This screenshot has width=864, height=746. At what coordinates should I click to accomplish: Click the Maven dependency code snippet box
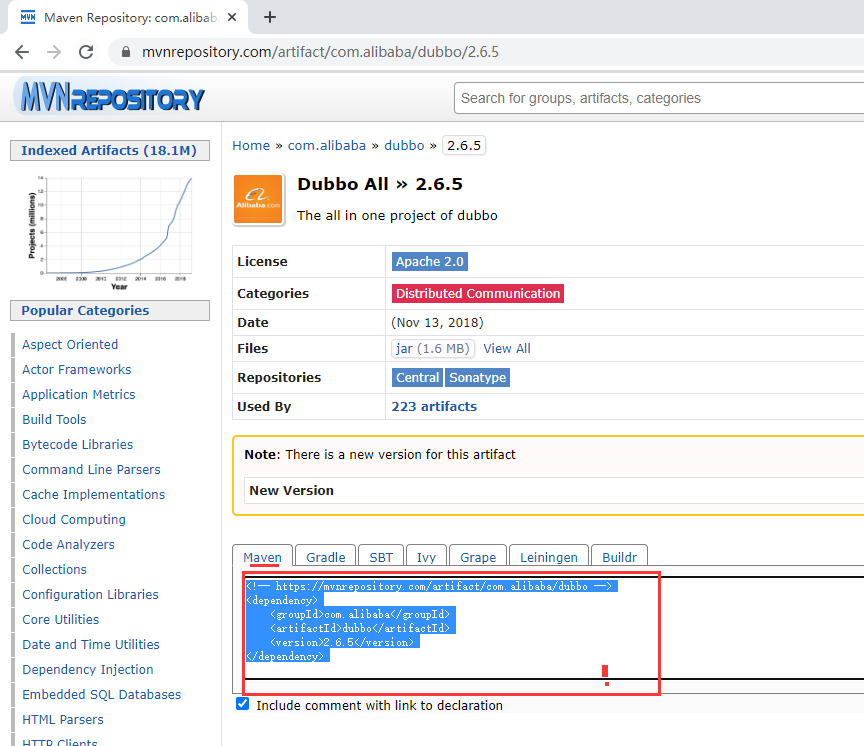pyautogui.click(x=553, y=628)
